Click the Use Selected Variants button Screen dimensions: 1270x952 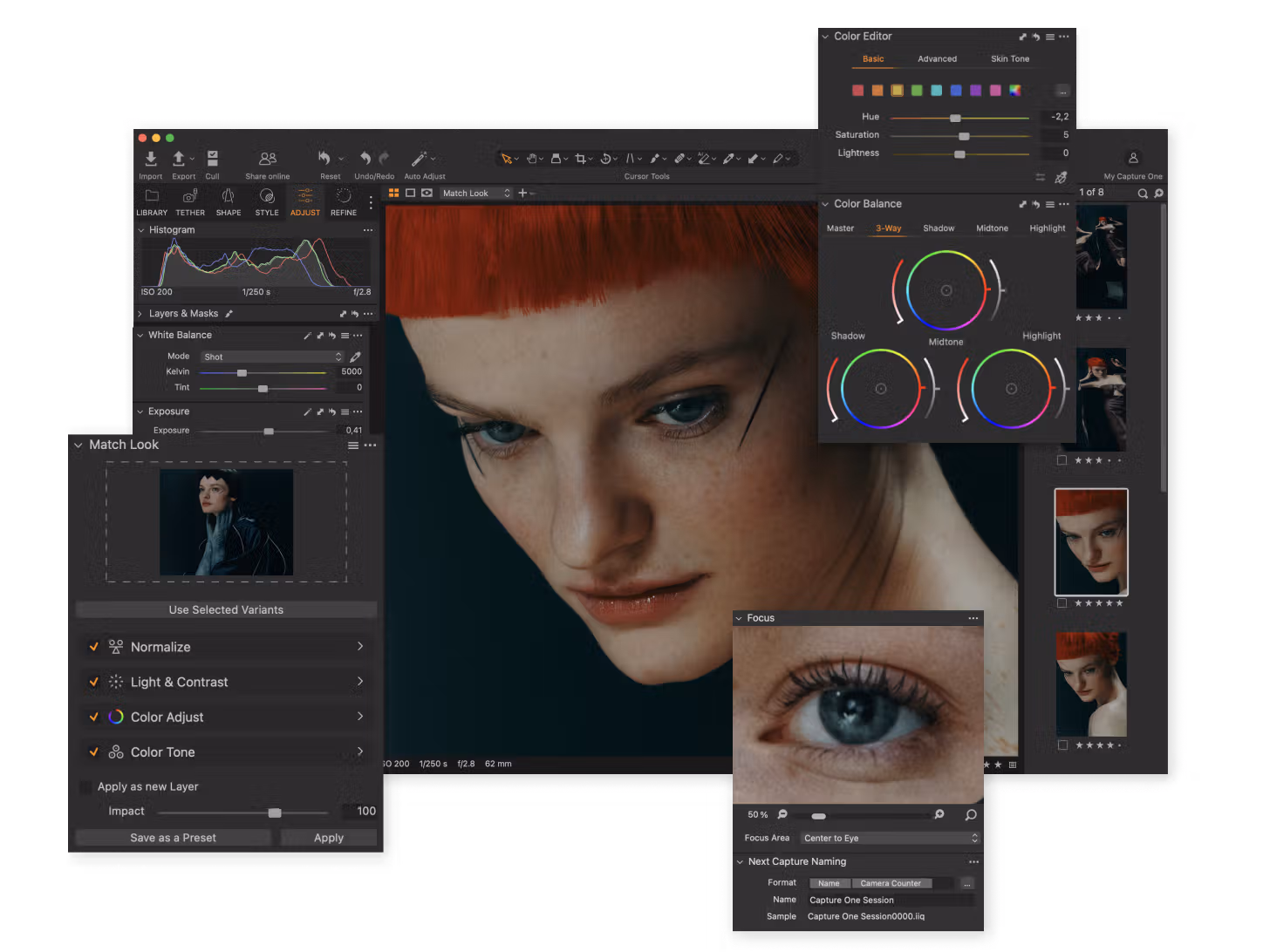pos(226,610)
